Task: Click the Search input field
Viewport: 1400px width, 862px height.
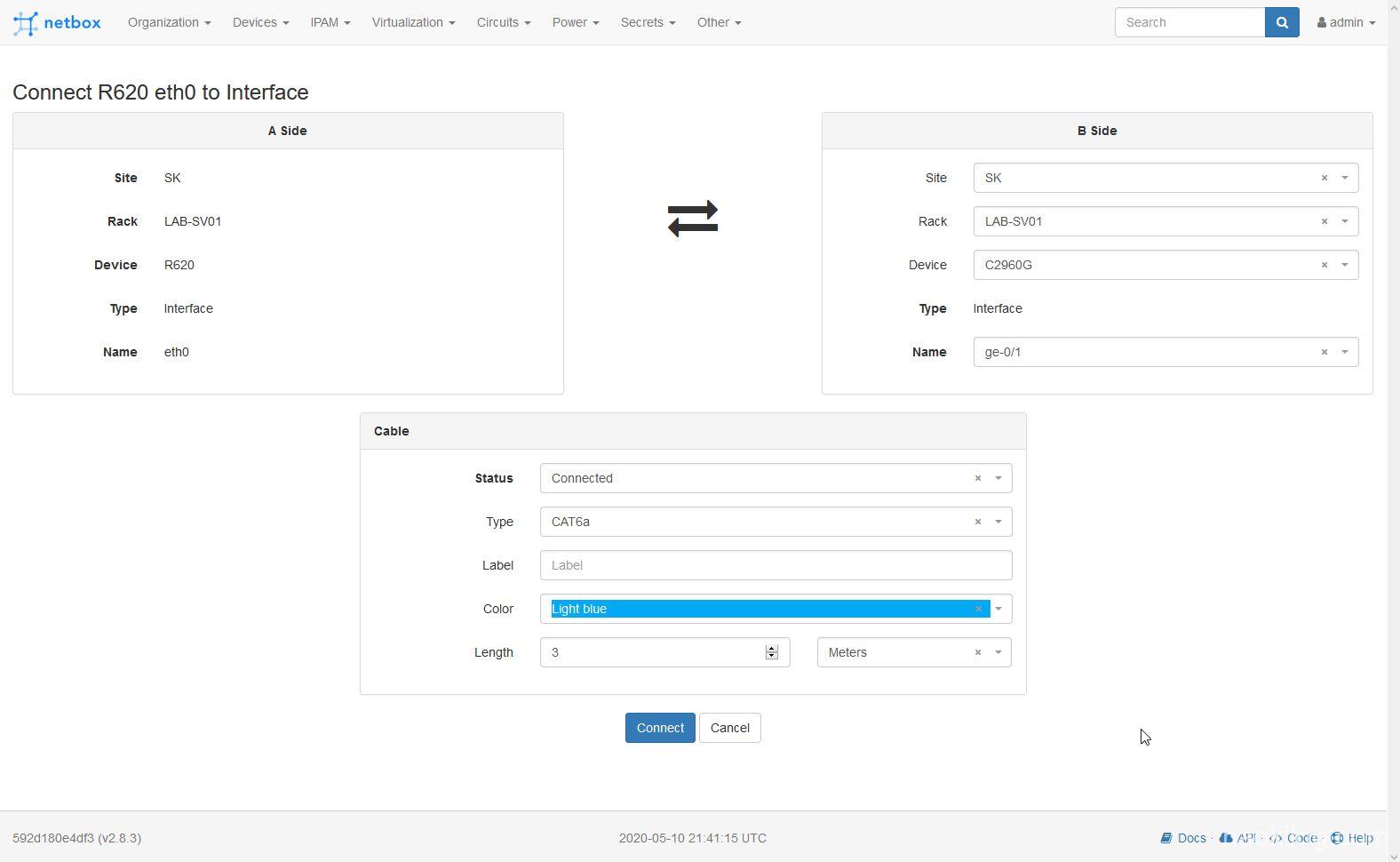Action: pos(1189,22)
